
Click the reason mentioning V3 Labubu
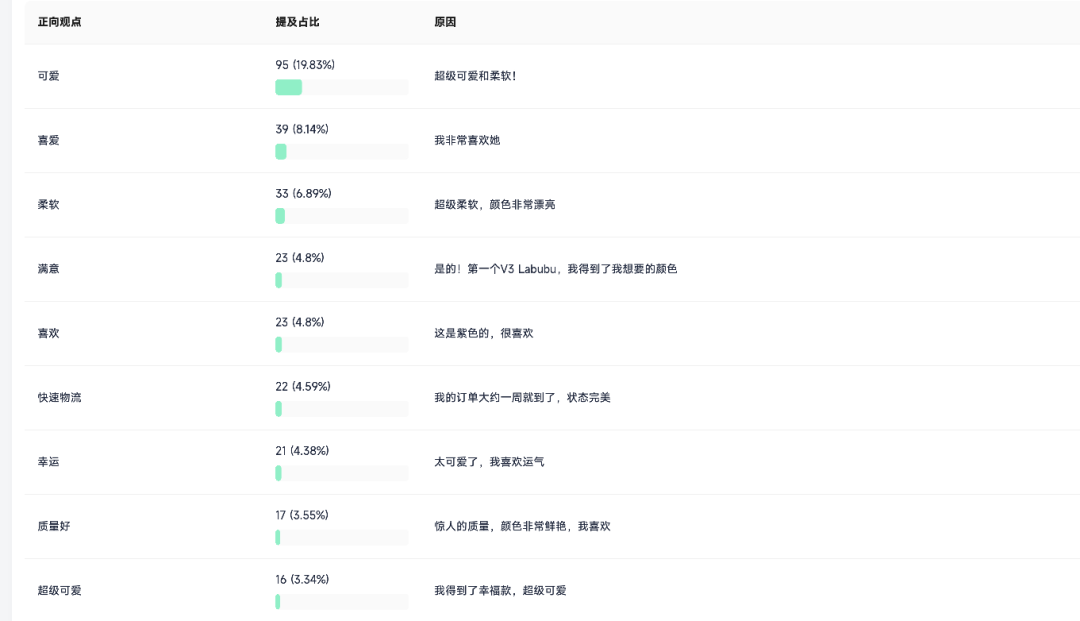coord(555,268)
